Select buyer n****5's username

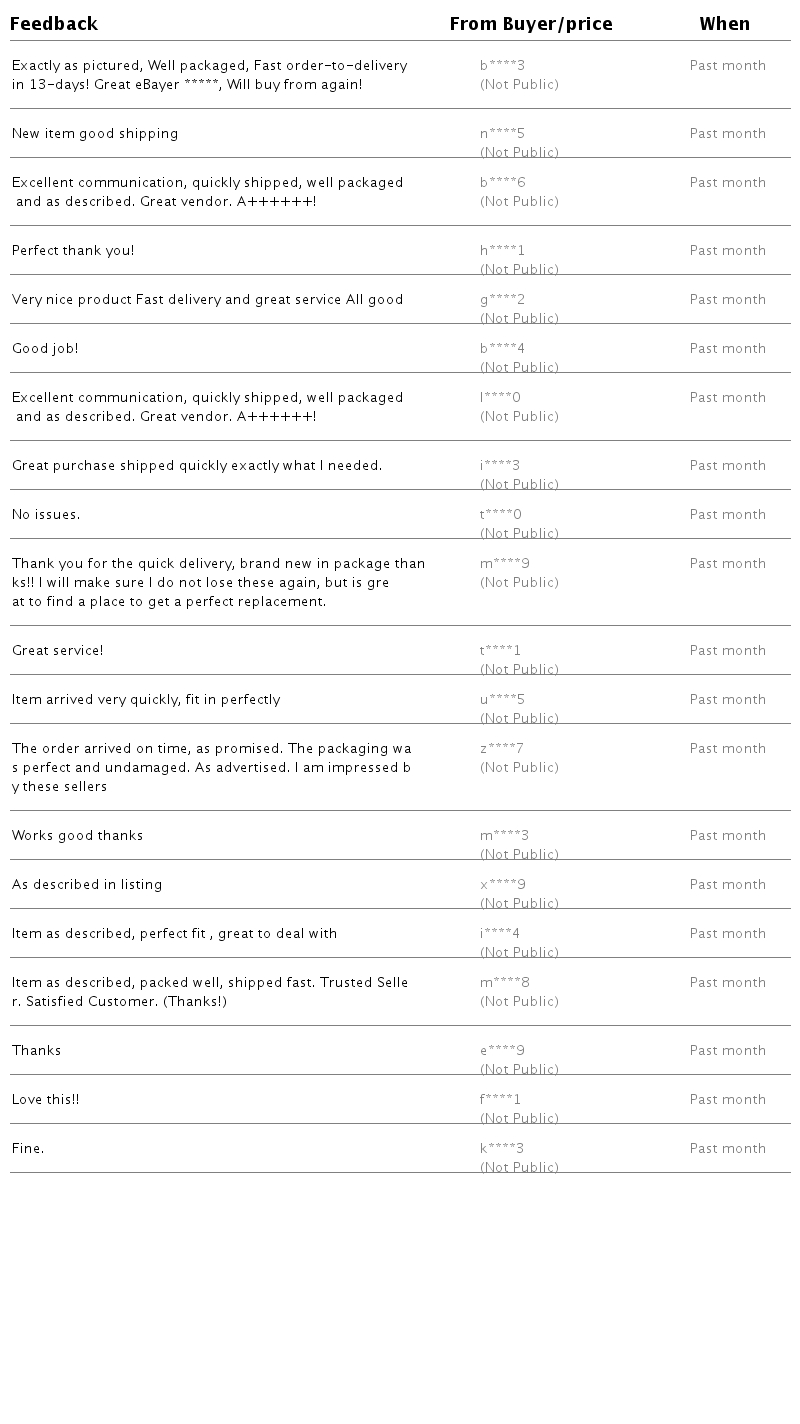[x=502, y=134]
